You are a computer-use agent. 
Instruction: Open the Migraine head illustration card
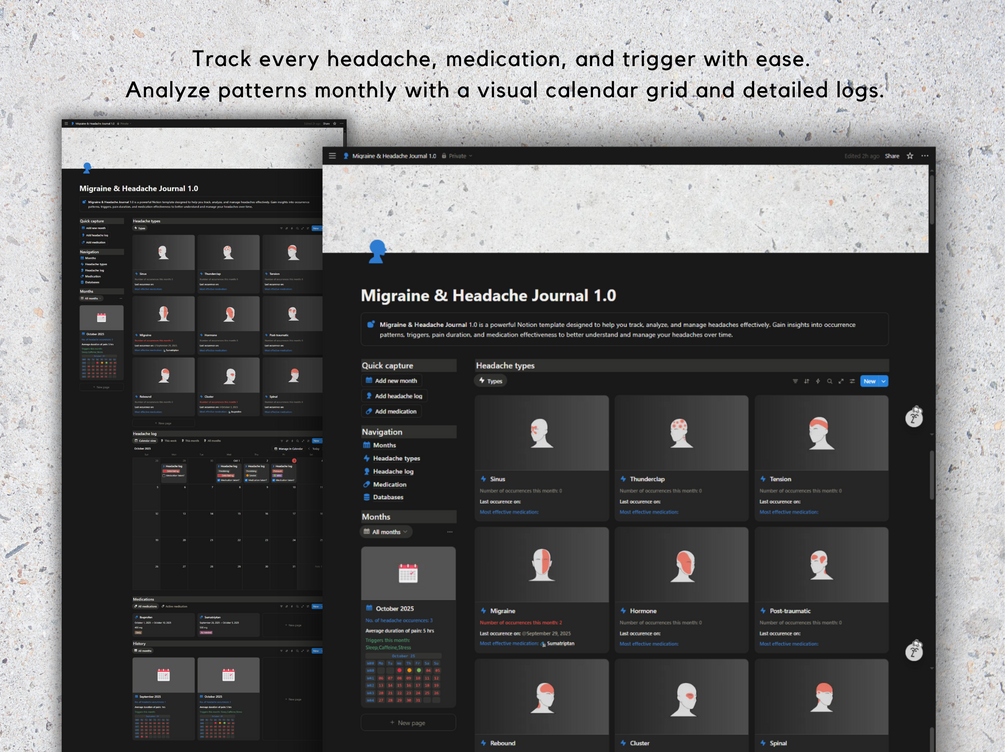(542, 565)
